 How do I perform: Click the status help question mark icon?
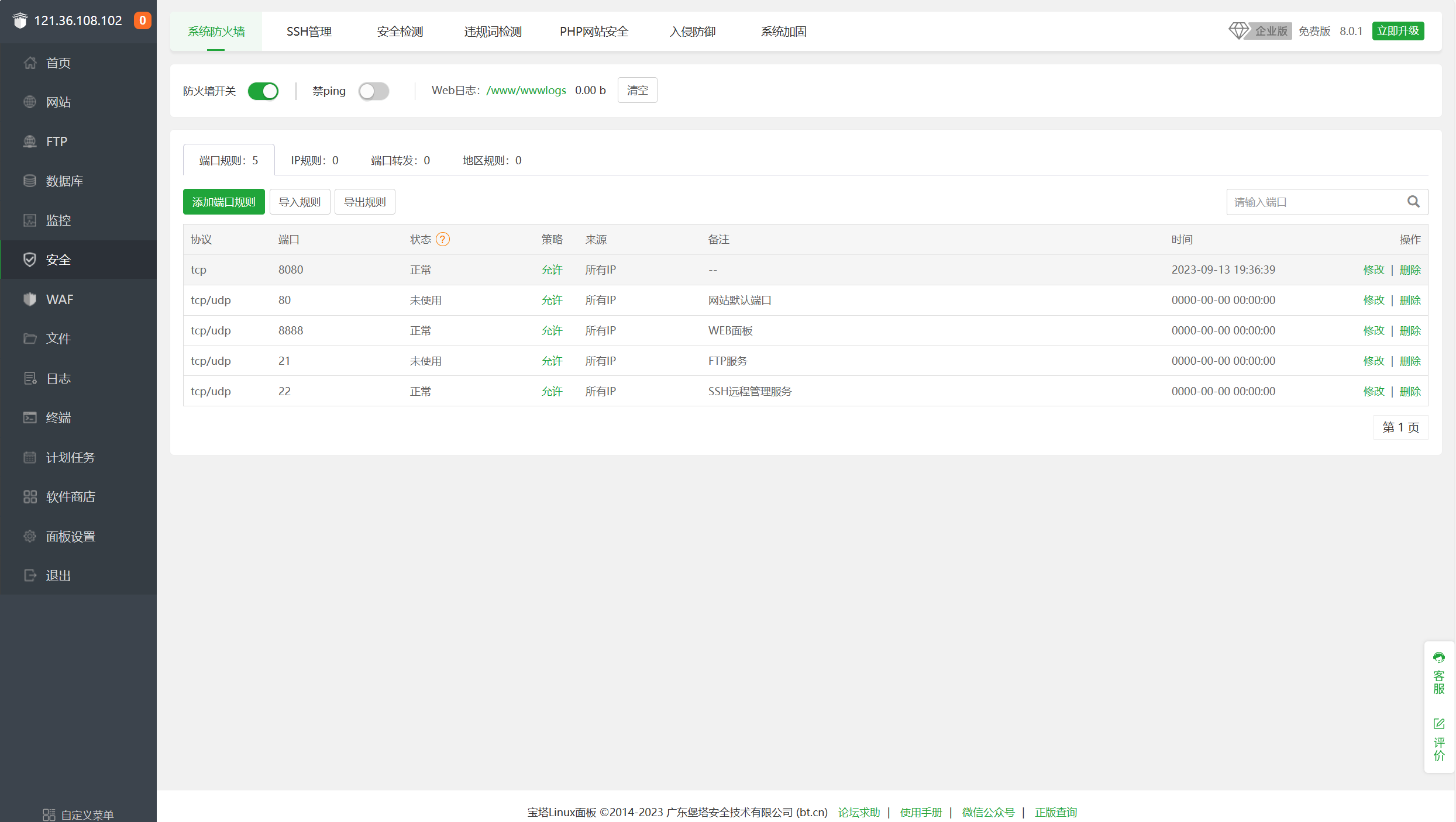click(443, 239)
